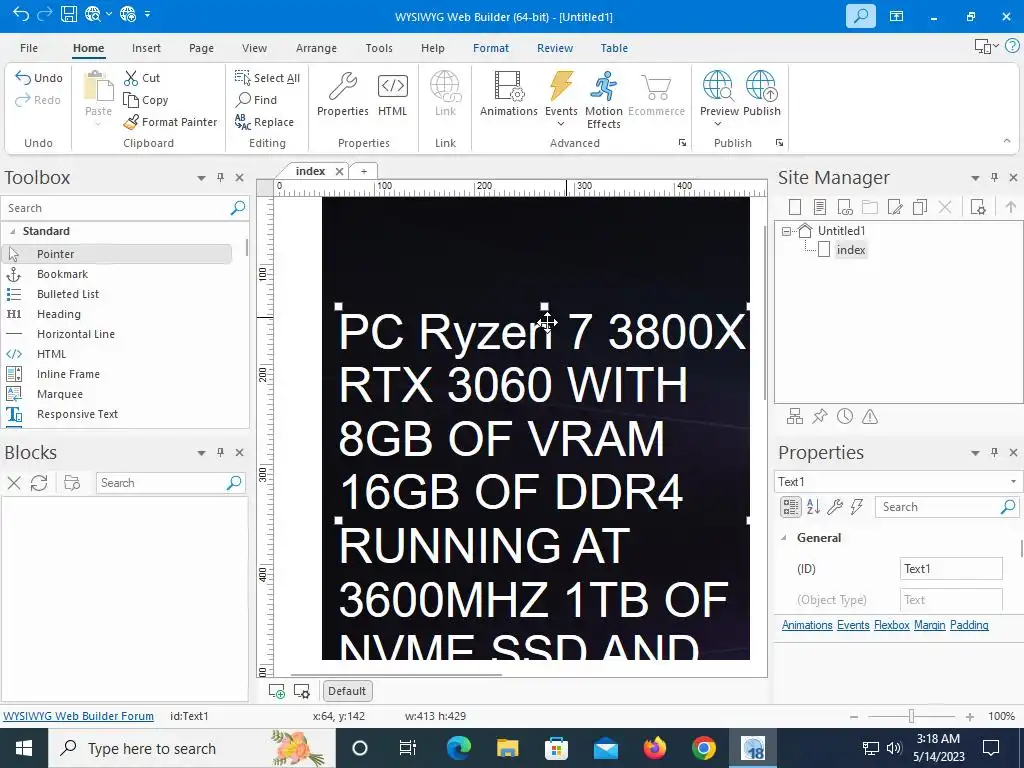
Task: Open the Padding link in Properties
Action: (x=969, y=625)
